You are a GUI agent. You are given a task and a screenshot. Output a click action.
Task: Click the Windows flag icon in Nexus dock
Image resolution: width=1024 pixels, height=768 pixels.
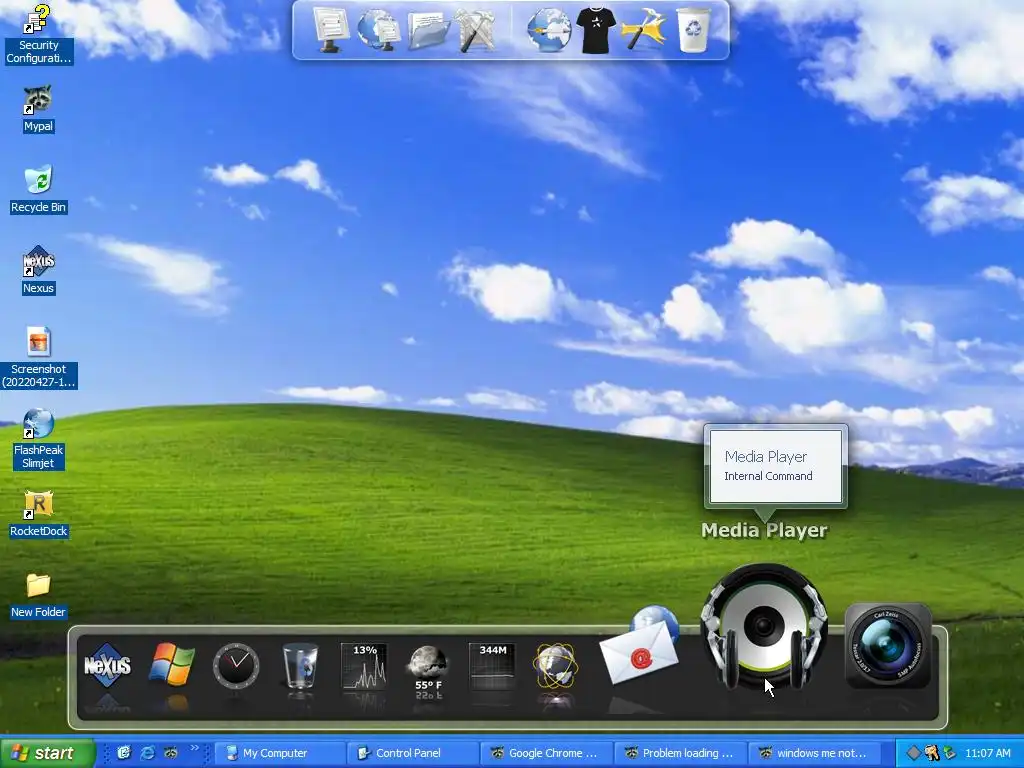[x=171, y=665]
